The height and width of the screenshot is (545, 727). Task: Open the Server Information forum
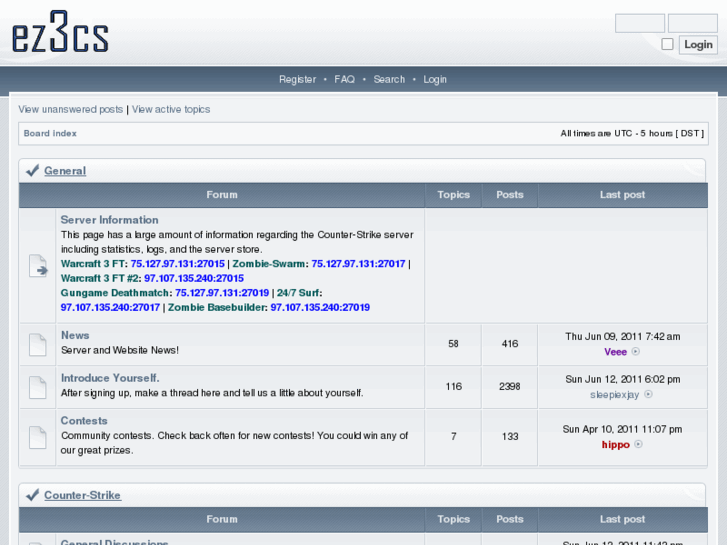click(109, 220)
